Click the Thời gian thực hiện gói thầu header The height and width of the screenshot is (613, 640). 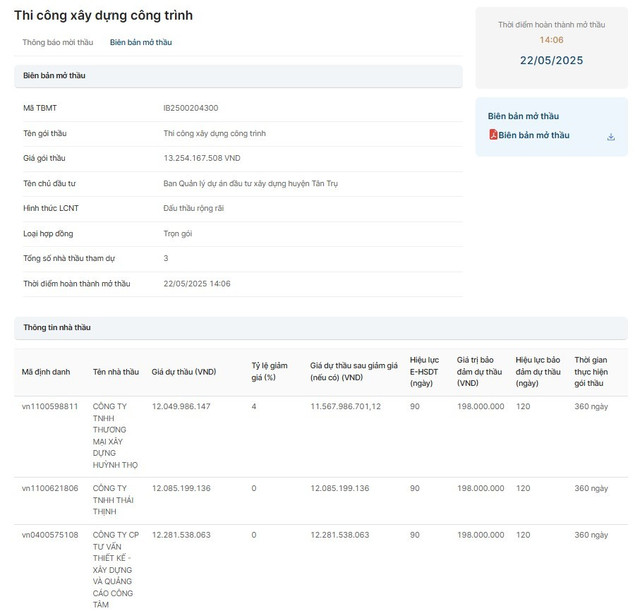(591, 371)
